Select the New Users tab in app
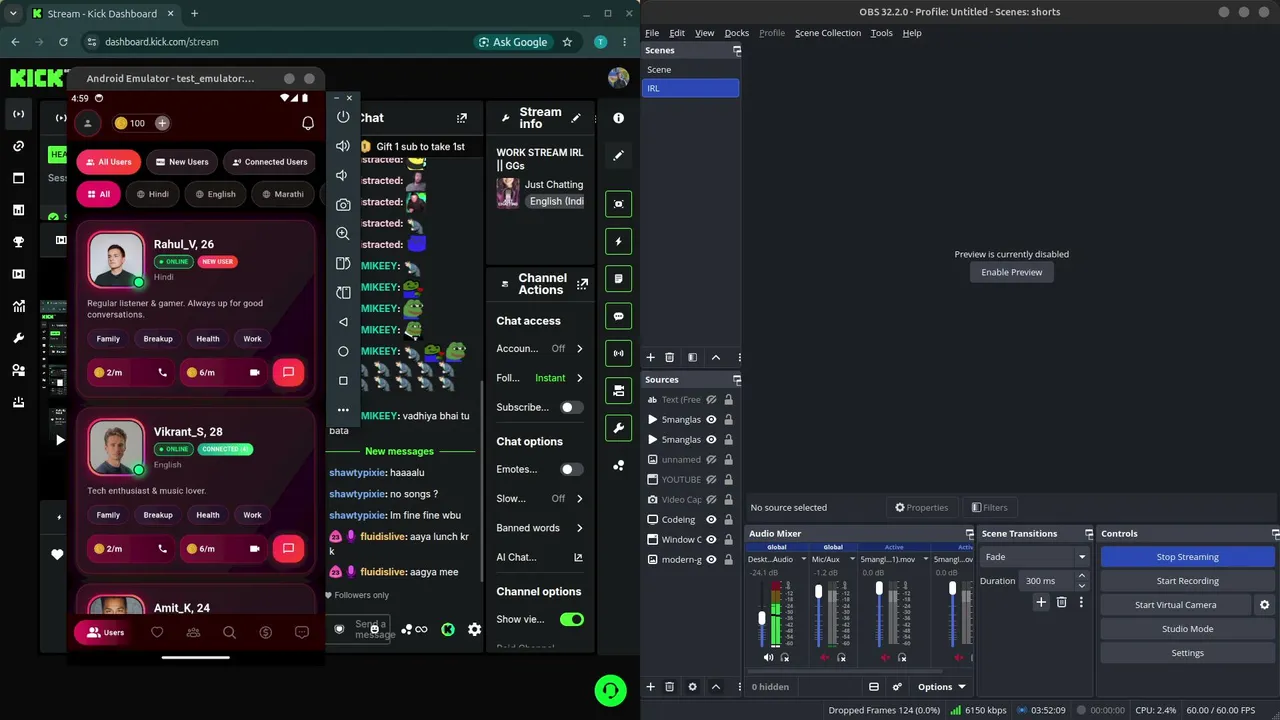The height and width of the screenshot is (720, 1280). coord(182,162)
